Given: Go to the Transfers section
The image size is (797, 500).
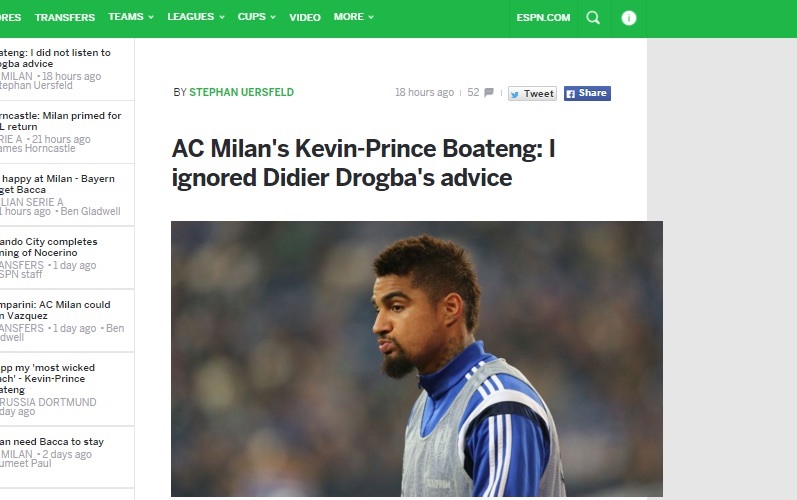Looking at the screenshot, I should coord(65,17).
